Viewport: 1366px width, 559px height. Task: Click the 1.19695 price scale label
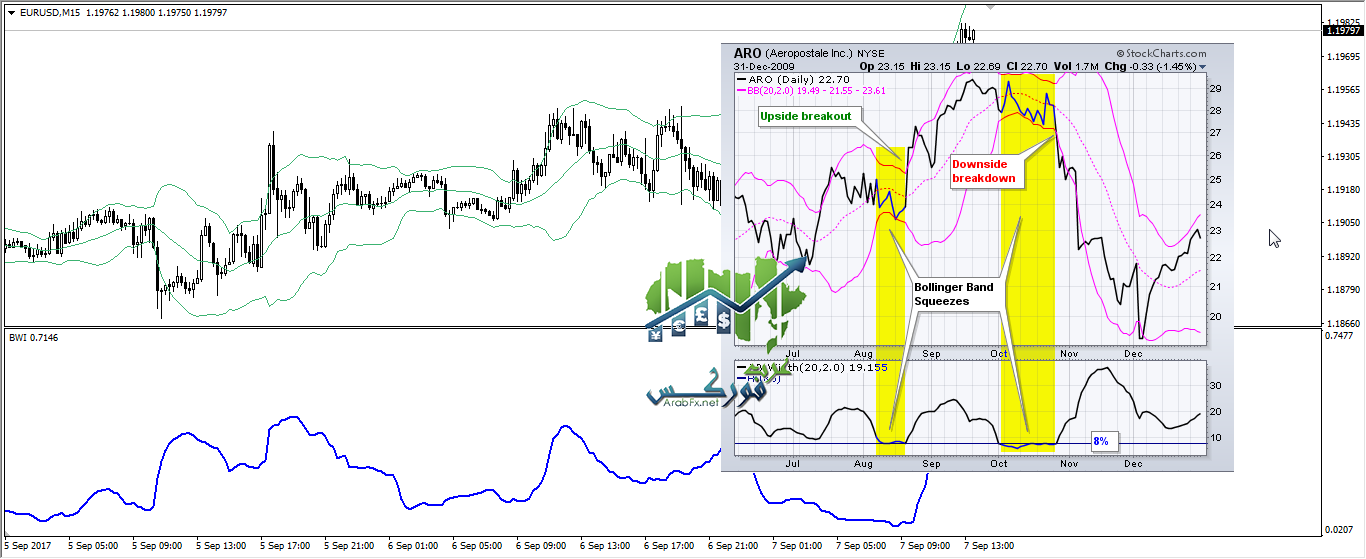pyautogui.click(x=1341, y=55)
